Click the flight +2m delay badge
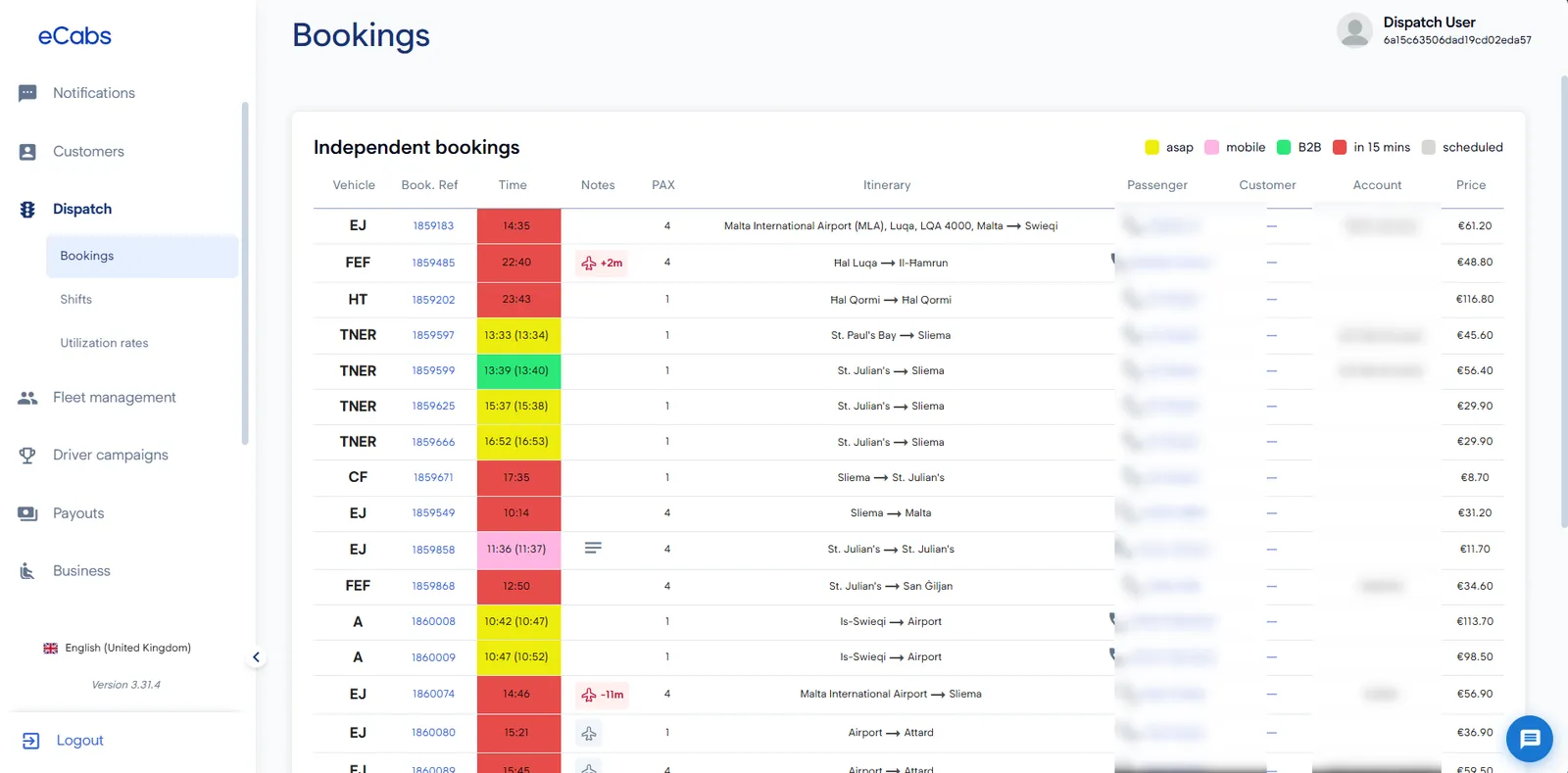This screenshot has width=1568, height=773. coord(602,264)
